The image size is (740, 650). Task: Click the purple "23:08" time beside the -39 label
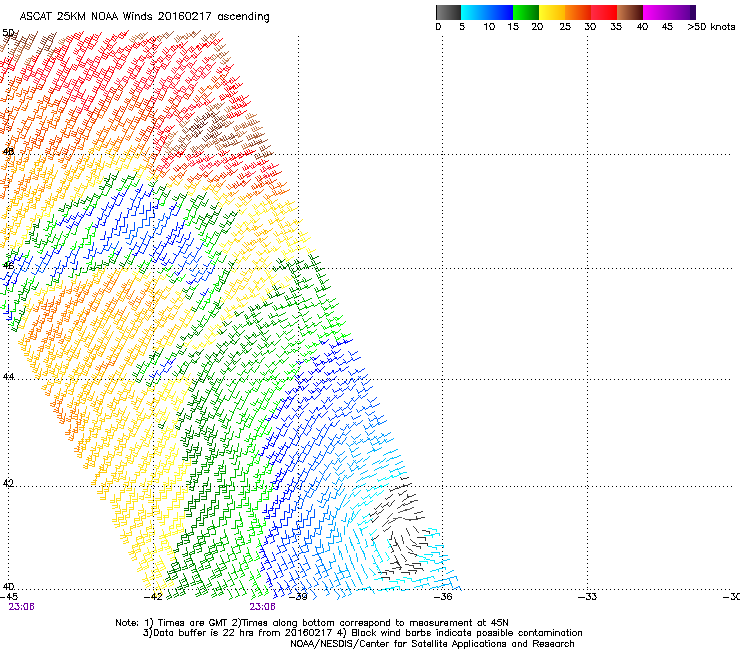click(262, 607)
